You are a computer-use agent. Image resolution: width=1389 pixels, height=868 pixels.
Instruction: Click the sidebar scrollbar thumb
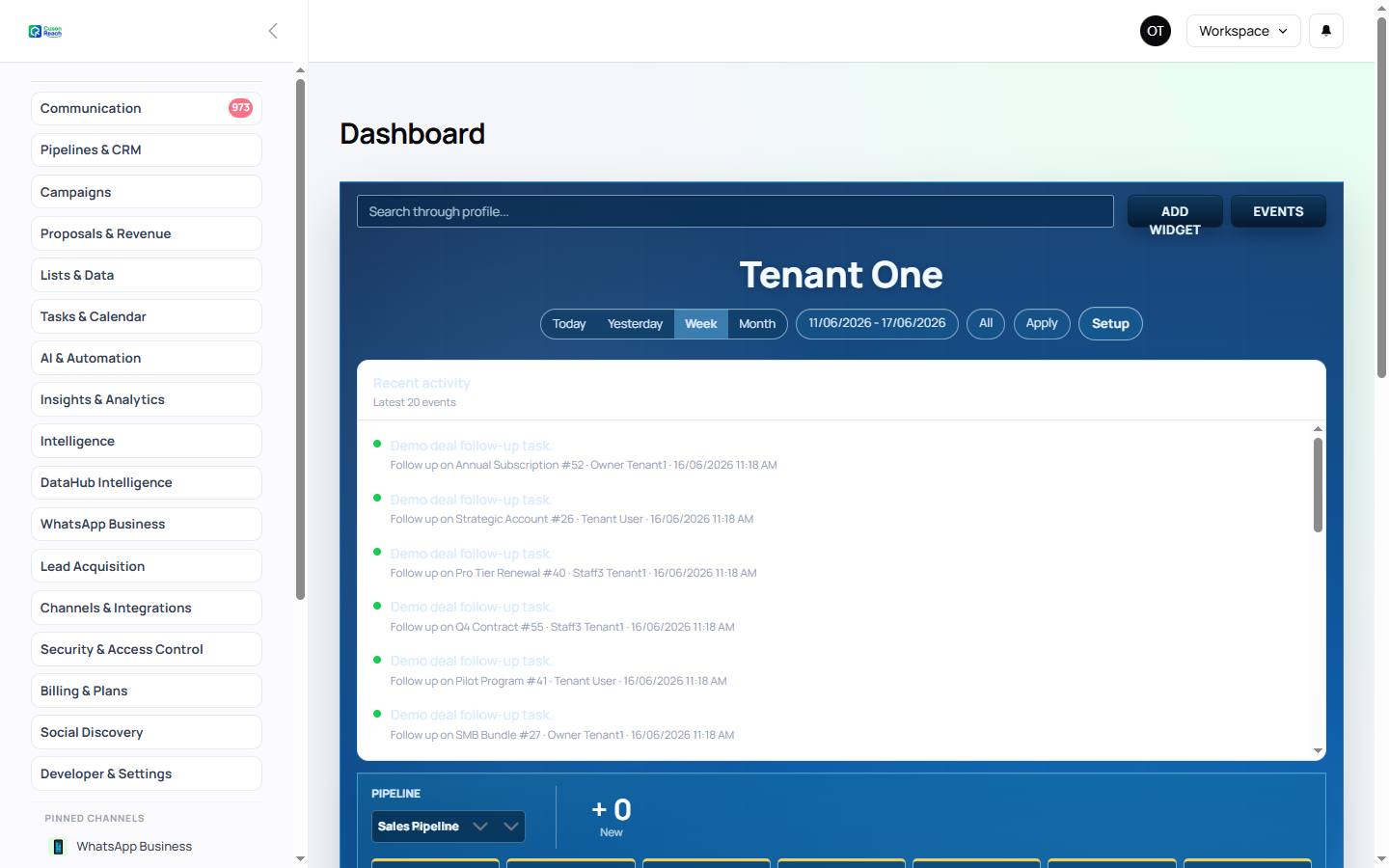point(300,339)
